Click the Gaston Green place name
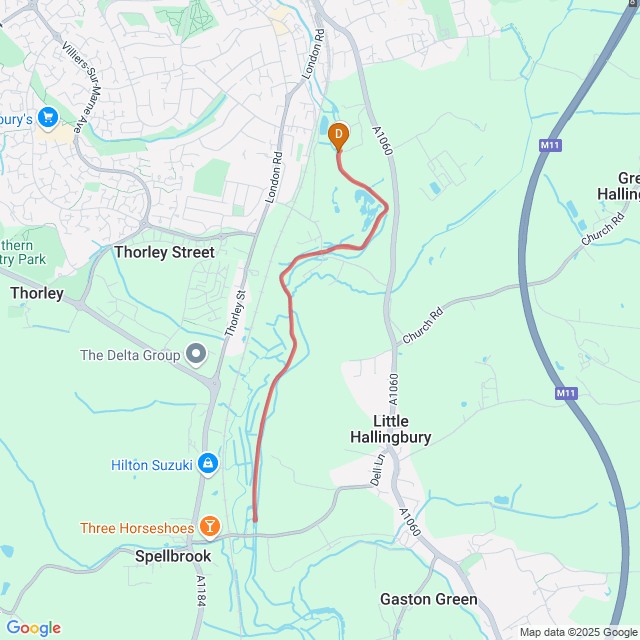640x640 pixels. tap(429, 599)
